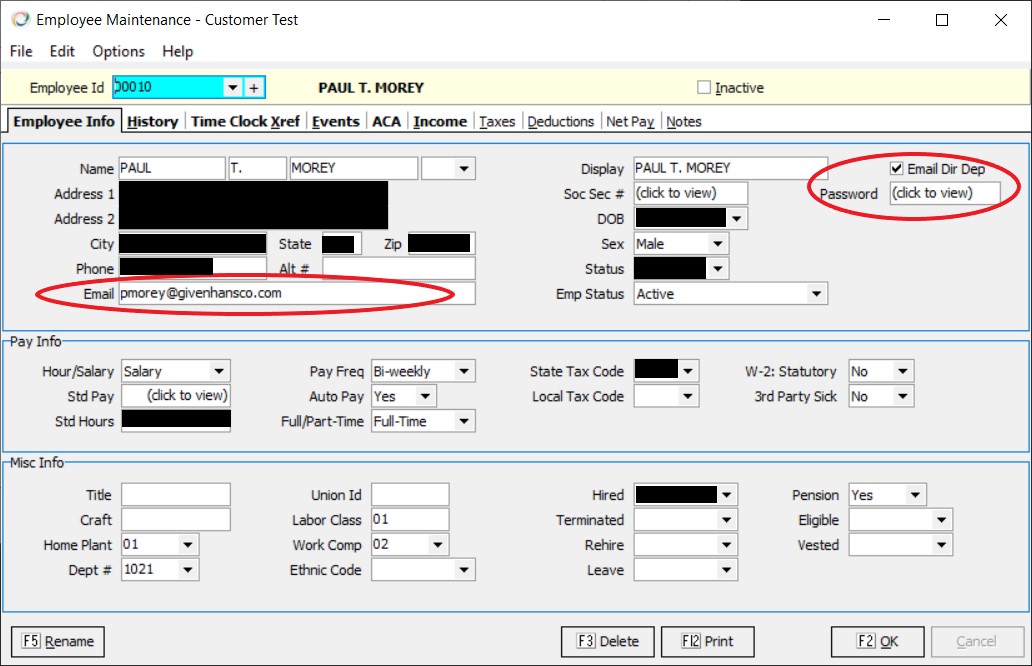
Task: Open the Sex dropdown
Action: click(717, 244)
